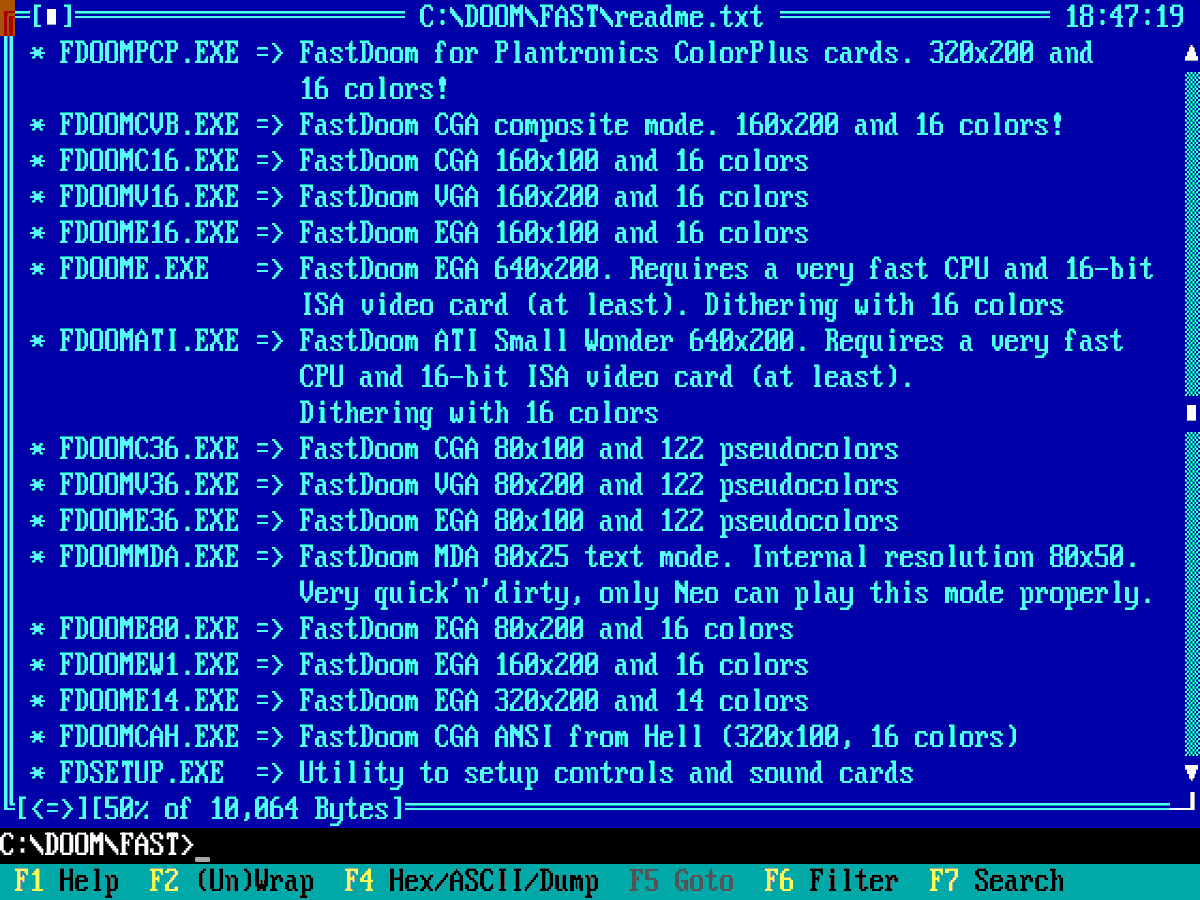Click the window resize corner at bottom right
Image resolution: width=1200 pixels, height=900 pixels.
point(1184,804)
